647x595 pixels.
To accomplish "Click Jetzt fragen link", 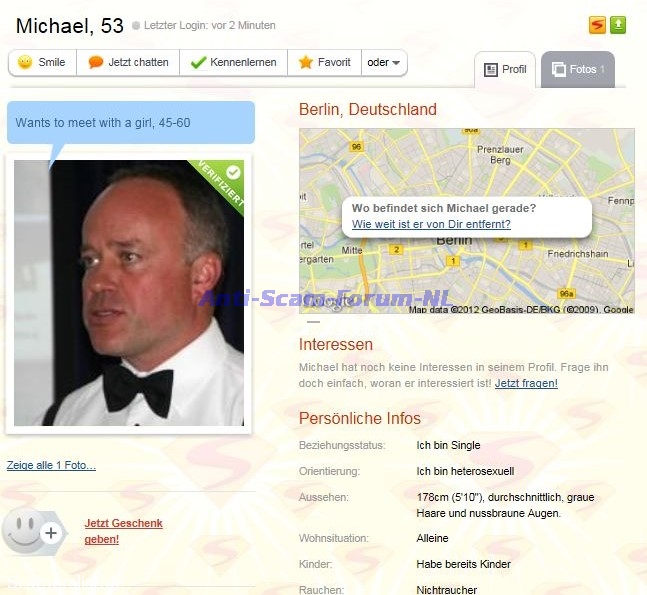I will [526, 383].
